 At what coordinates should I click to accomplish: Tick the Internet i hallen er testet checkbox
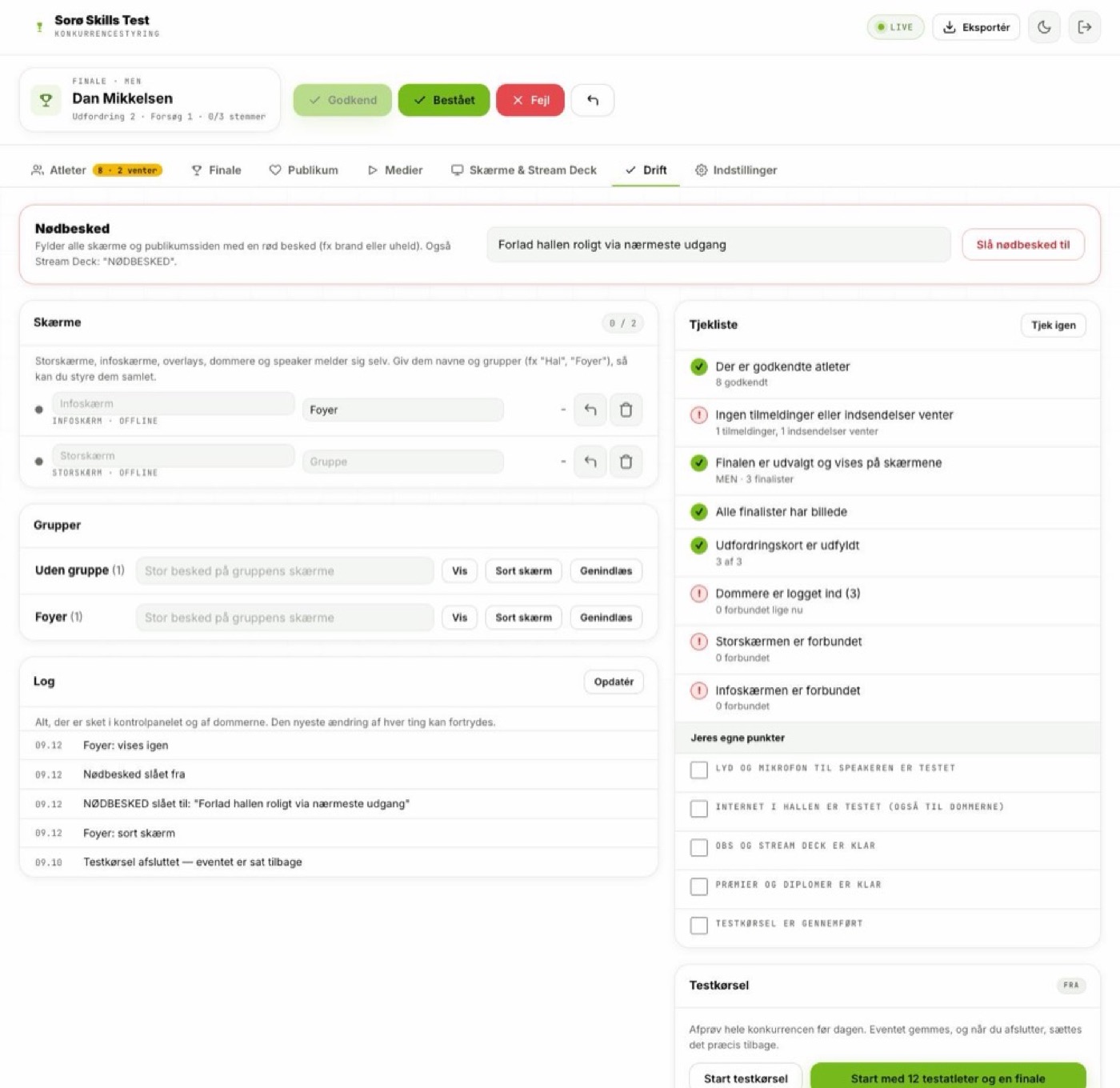click(699, 808)
